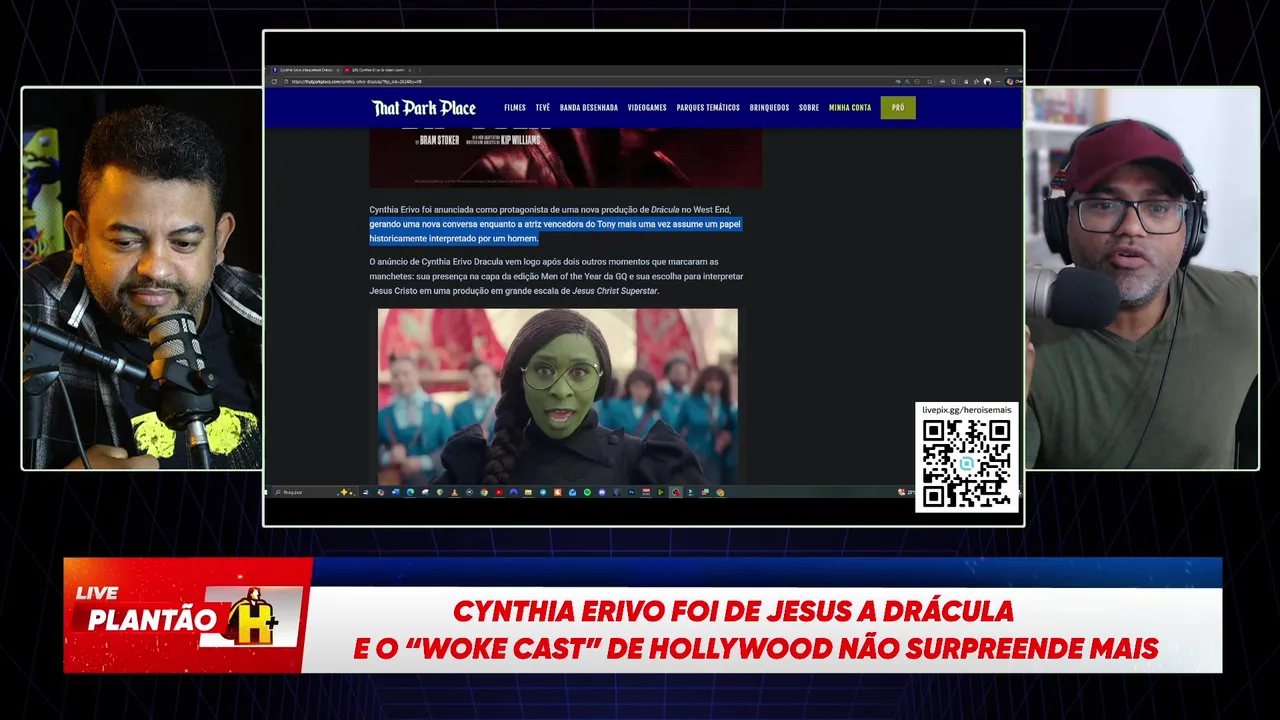Click the green PRÓ button

[898, 107]
